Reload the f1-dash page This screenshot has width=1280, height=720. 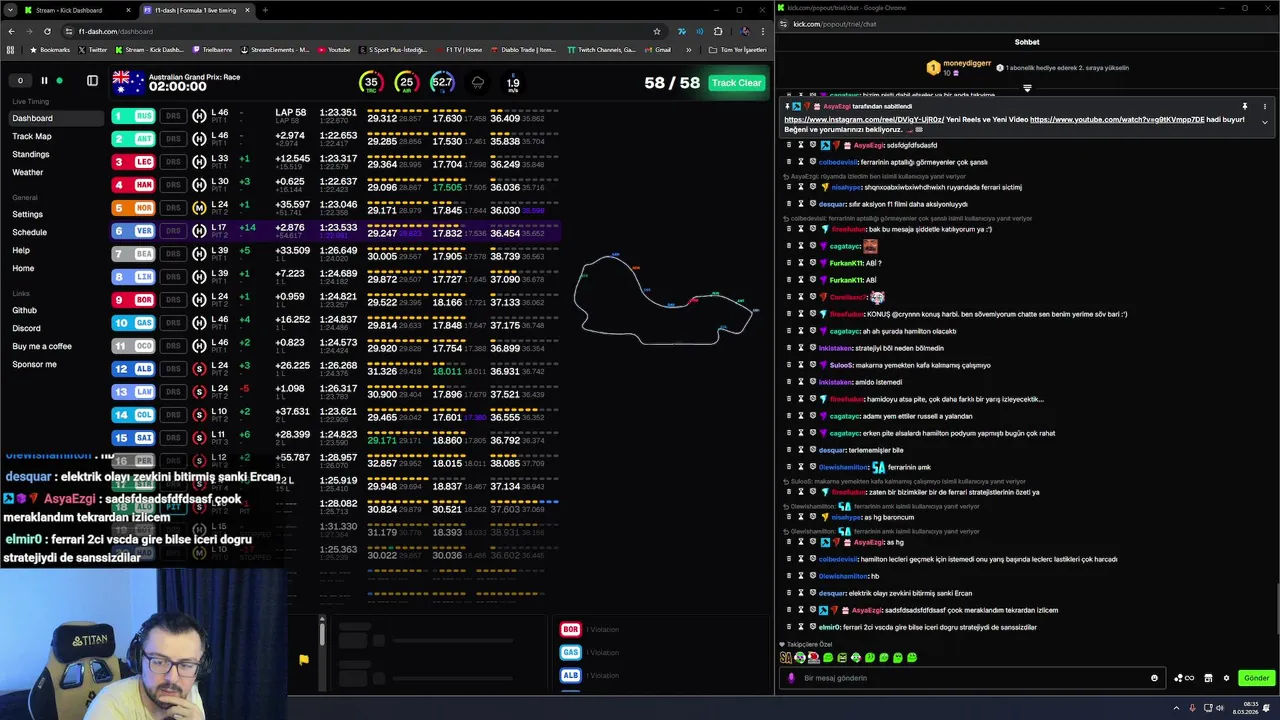(47, 31)
